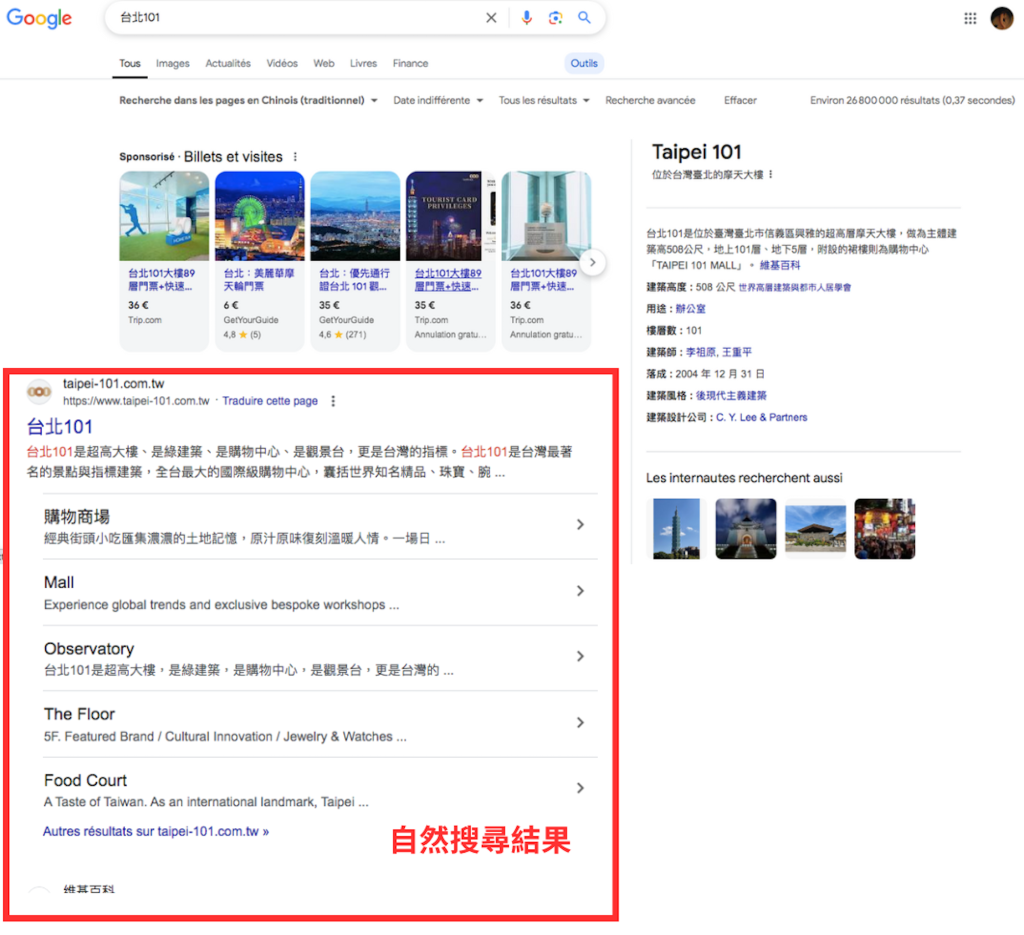Image resolution: width=1024 pixels, height=935 pixels.
Task: Open Google Lens image search icon
Action: (x=555, y=18)
